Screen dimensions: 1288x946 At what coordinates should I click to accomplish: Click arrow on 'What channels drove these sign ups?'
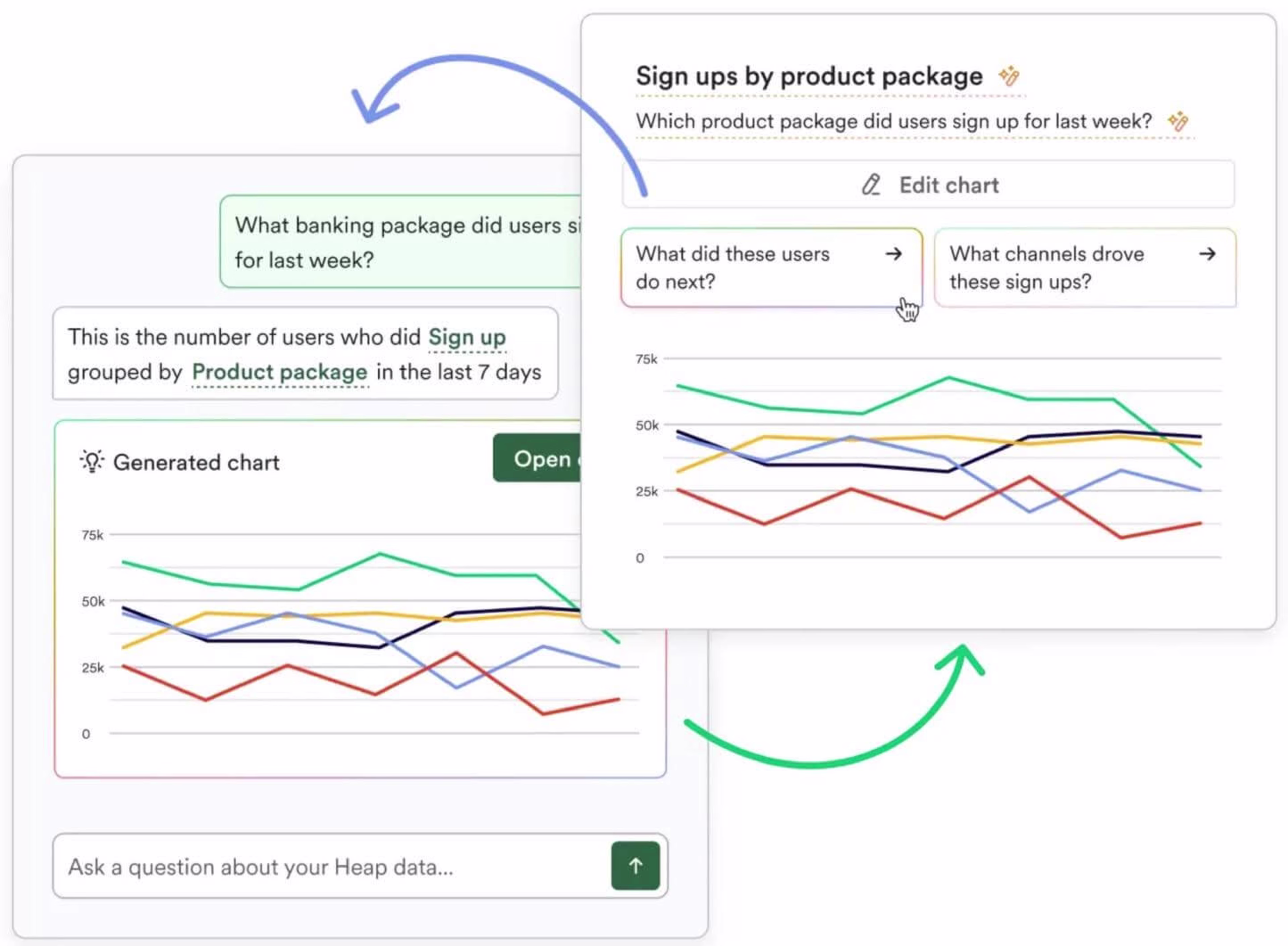click(x=1207, y=254)
